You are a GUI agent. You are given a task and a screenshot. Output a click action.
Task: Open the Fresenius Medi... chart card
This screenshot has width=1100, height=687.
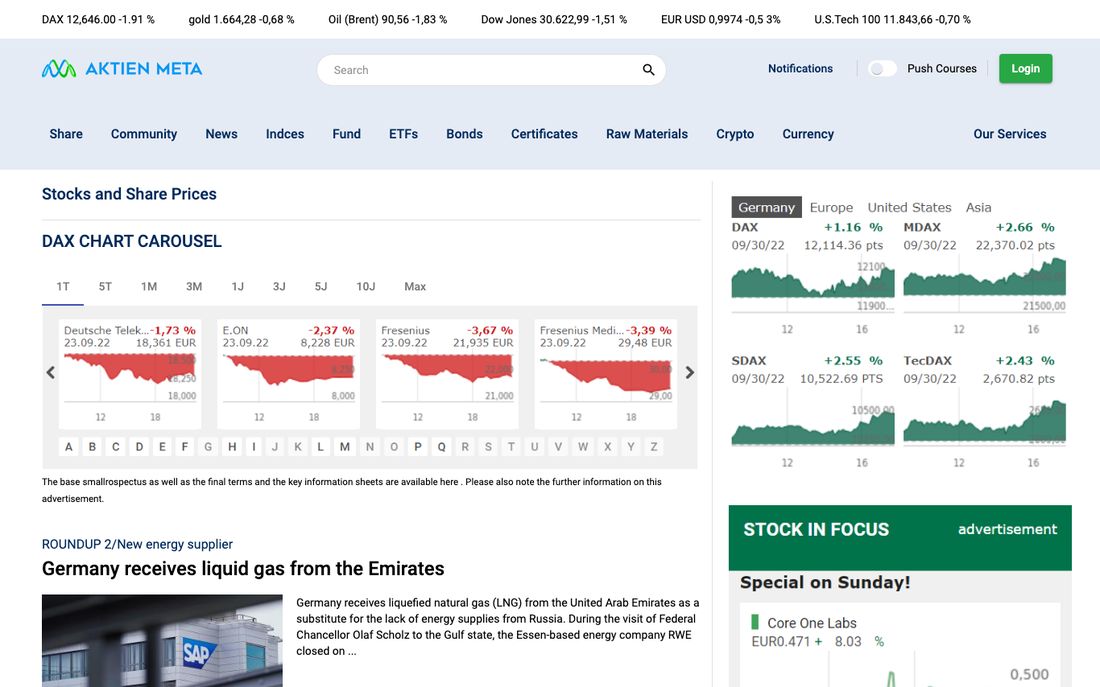coord(605,374)
